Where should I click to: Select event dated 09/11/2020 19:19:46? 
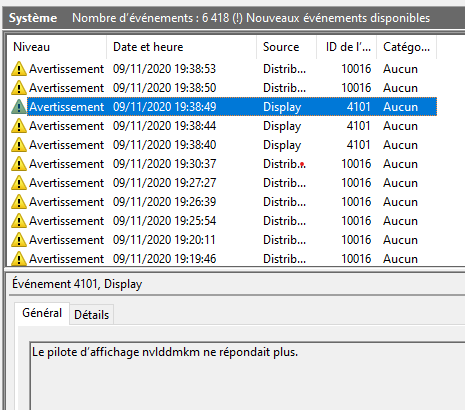coord(223,259)
